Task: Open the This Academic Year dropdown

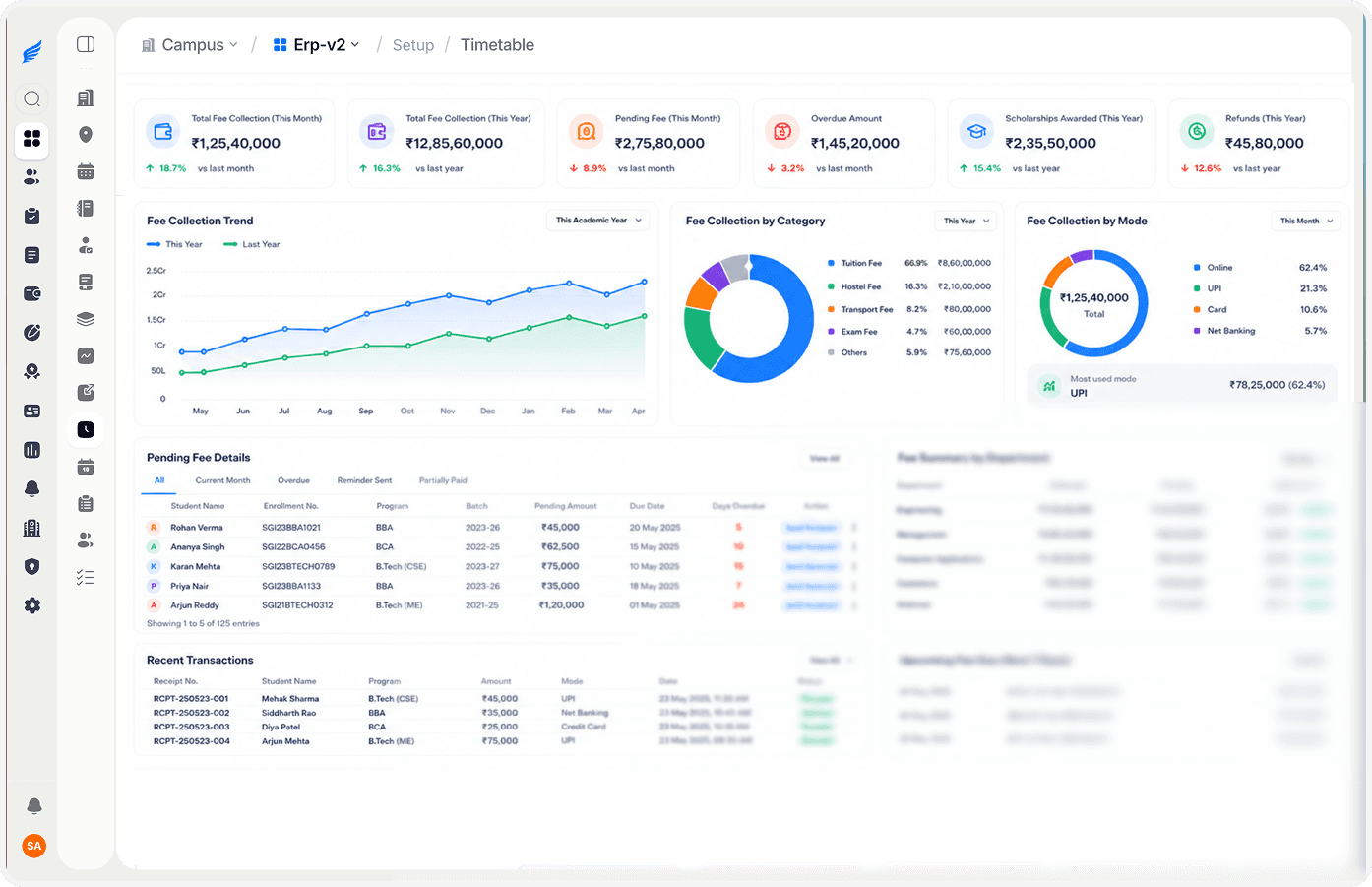Action: [x=598, y=221]
